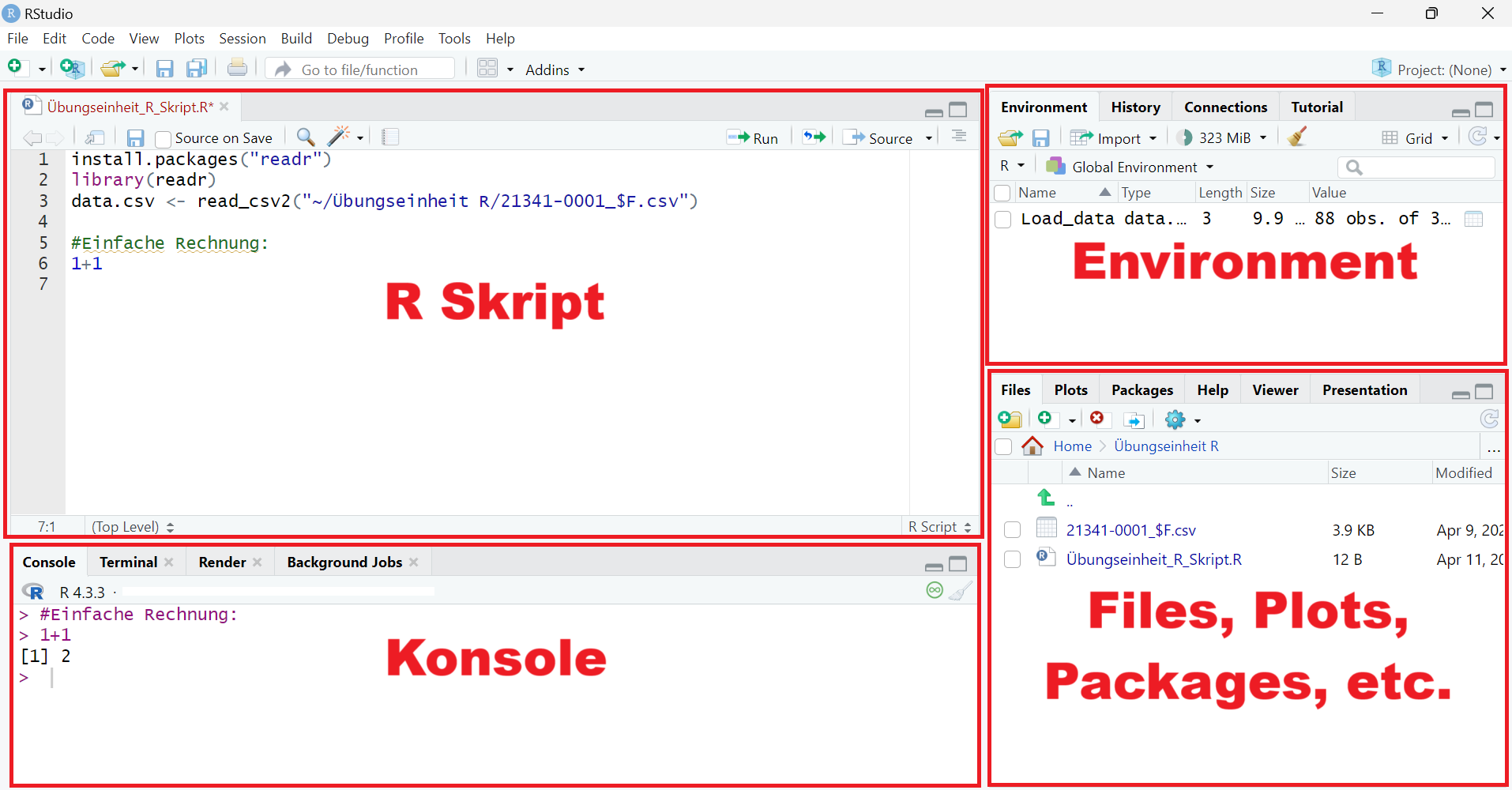Check the Übungseinheit_R_Skript.R file checkbox

click(1012, 559)
